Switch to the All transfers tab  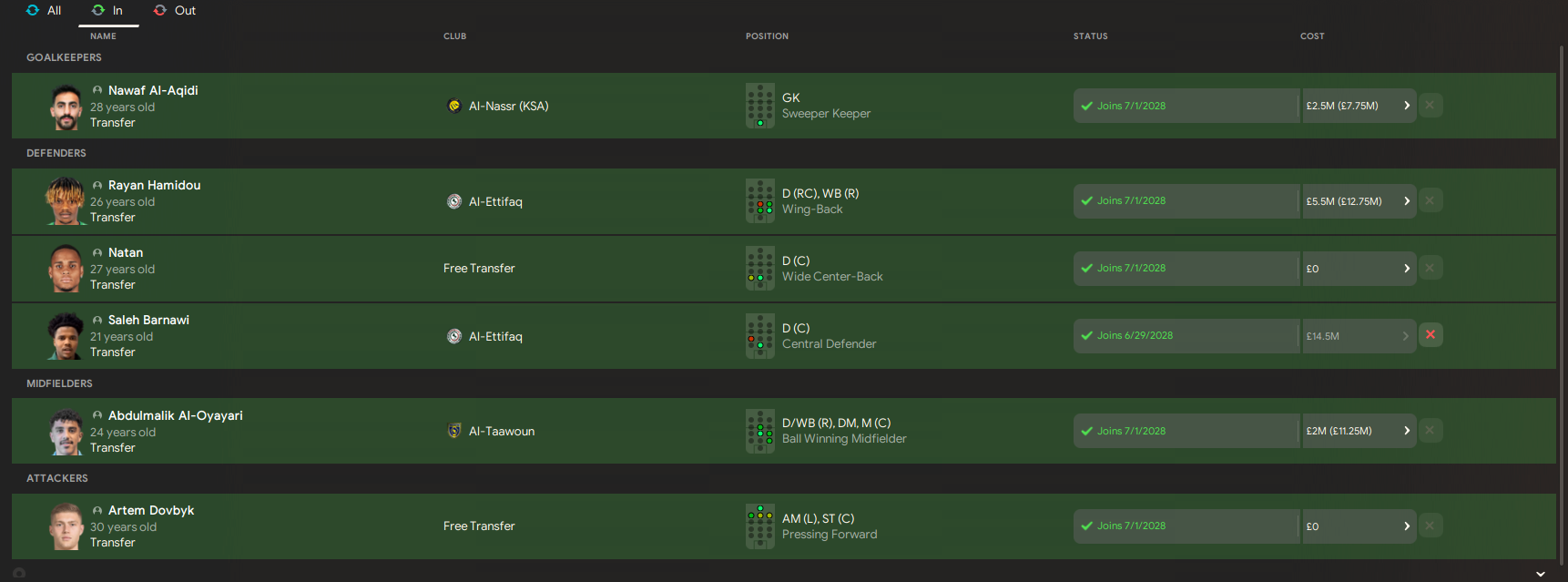pos(45,11)
